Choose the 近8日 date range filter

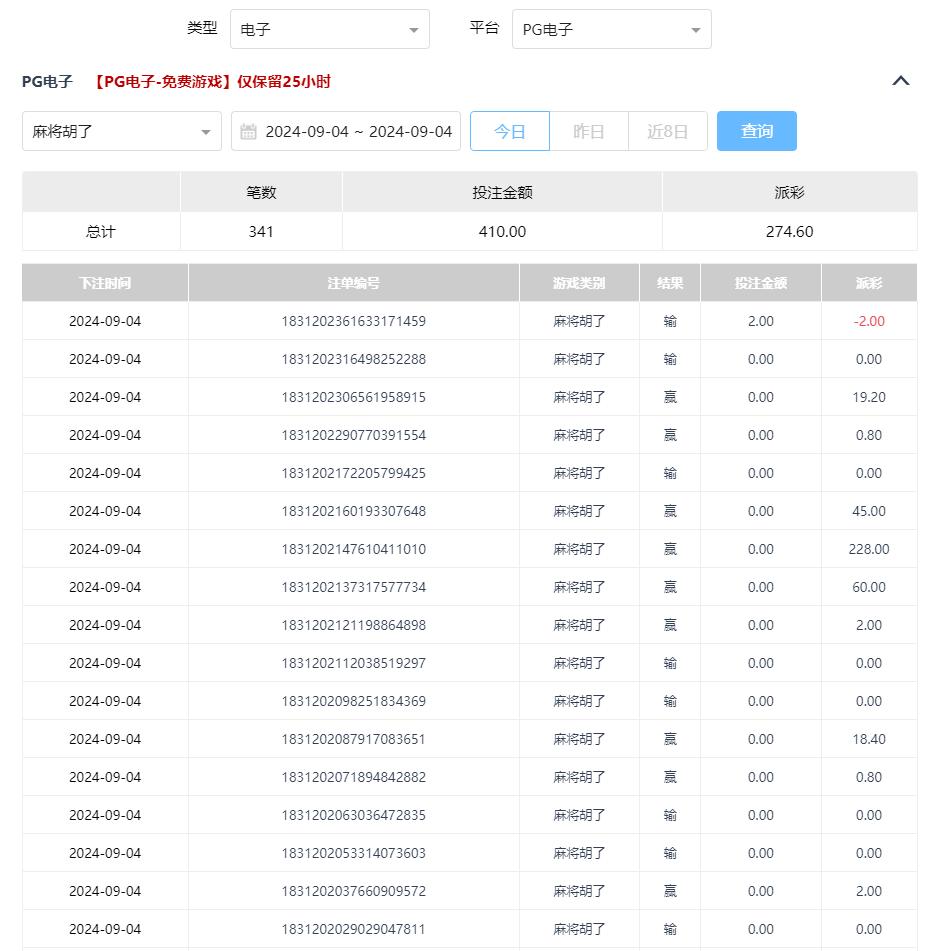[x=668, y=132]
